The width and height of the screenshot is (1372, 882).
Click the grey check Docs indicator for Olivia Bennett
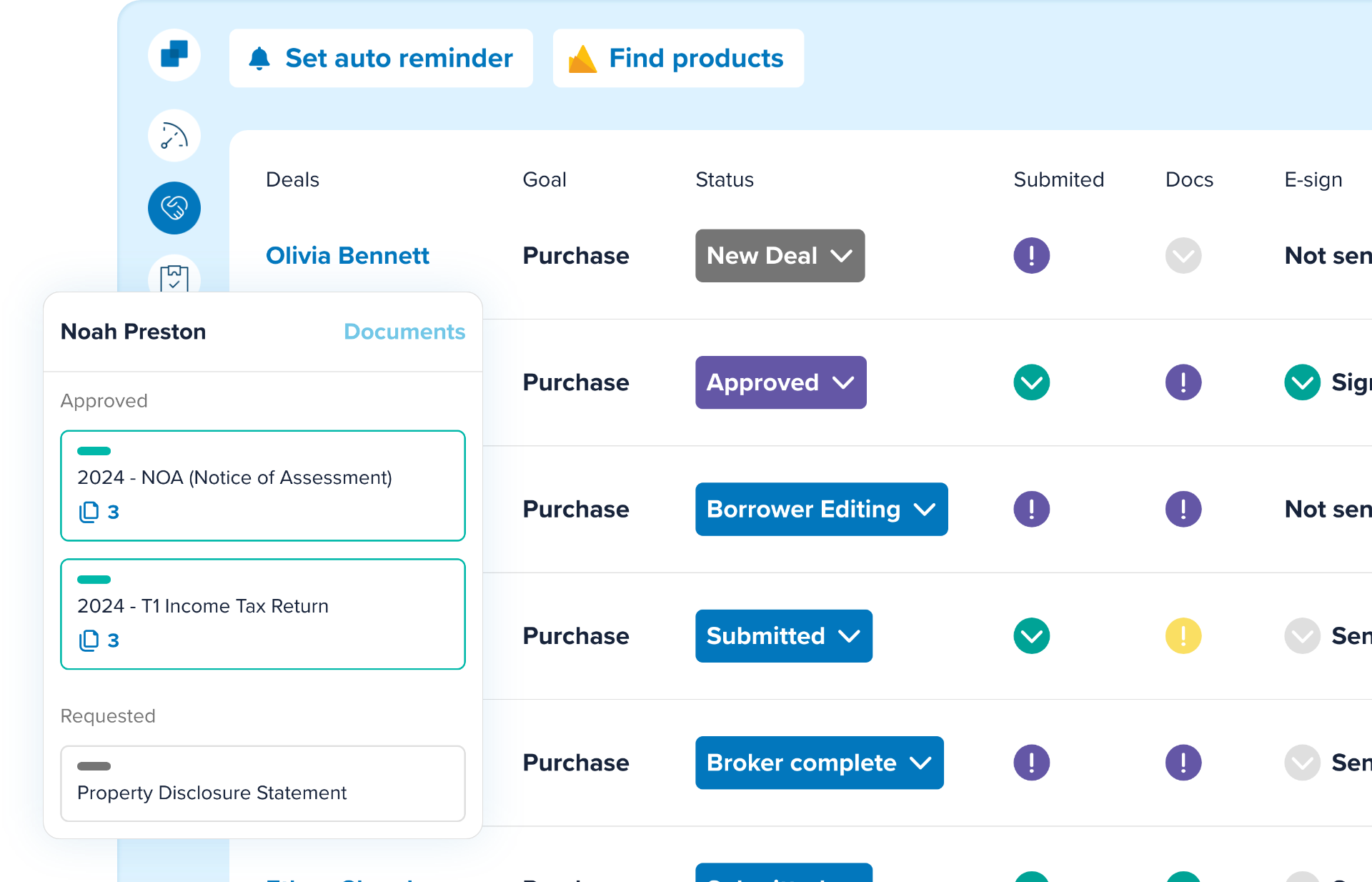coord(1183,255)
